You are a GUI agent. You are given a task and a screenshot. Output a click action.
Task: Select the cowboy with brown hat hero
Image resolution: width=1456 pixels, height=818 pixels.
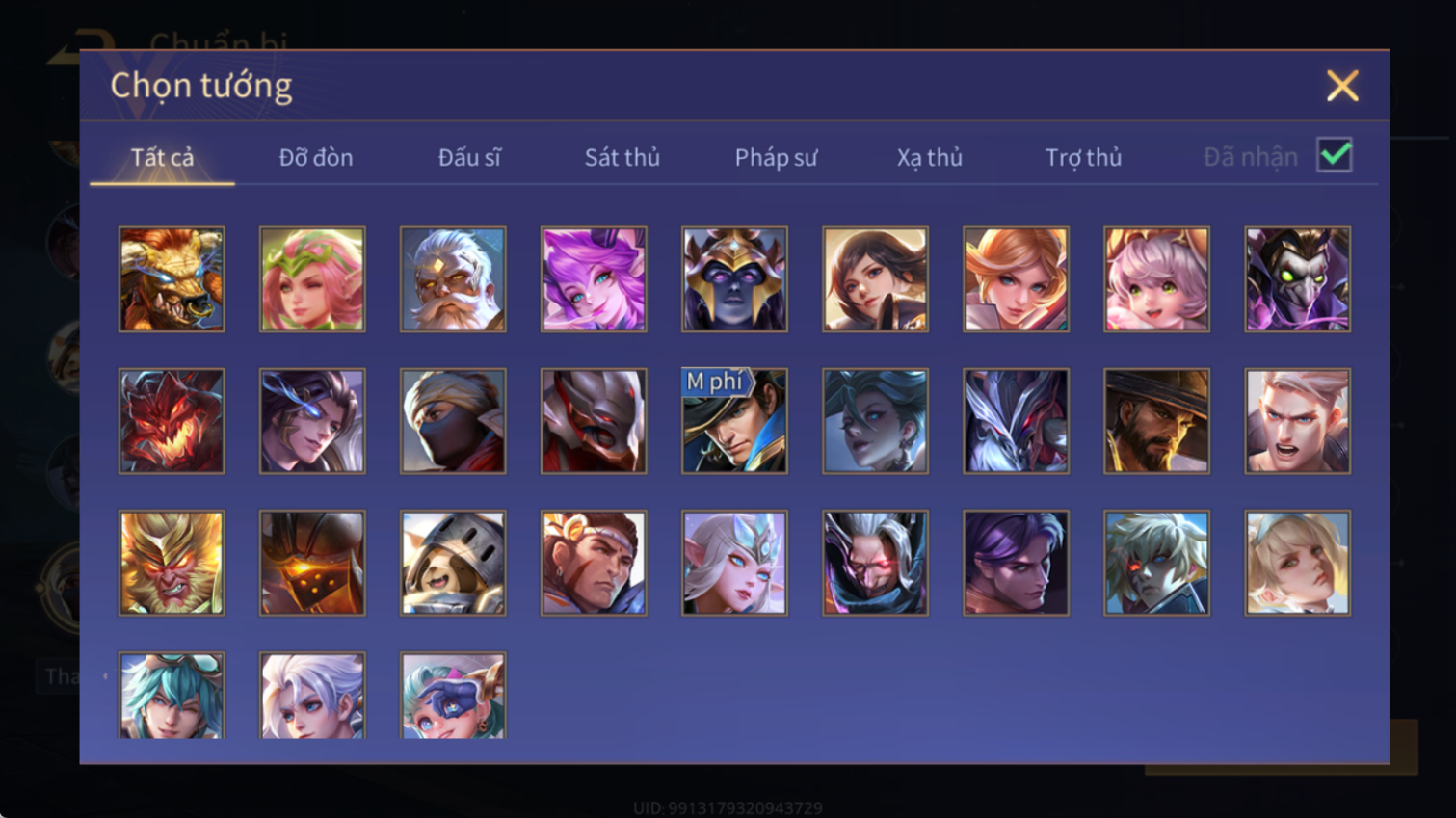tap(1156, 421)
